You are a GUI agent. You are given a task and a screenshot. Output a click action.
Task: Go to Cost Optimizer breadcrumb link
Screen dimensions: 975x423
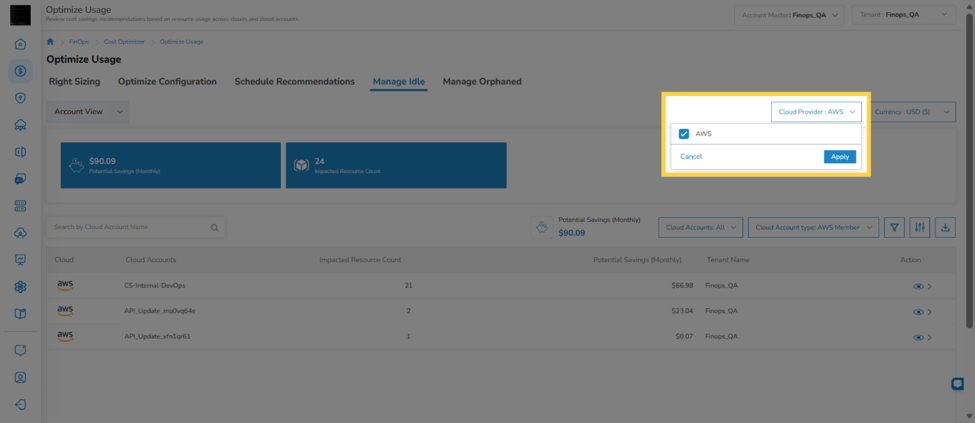pyautogui.click(x=124, y=42)
